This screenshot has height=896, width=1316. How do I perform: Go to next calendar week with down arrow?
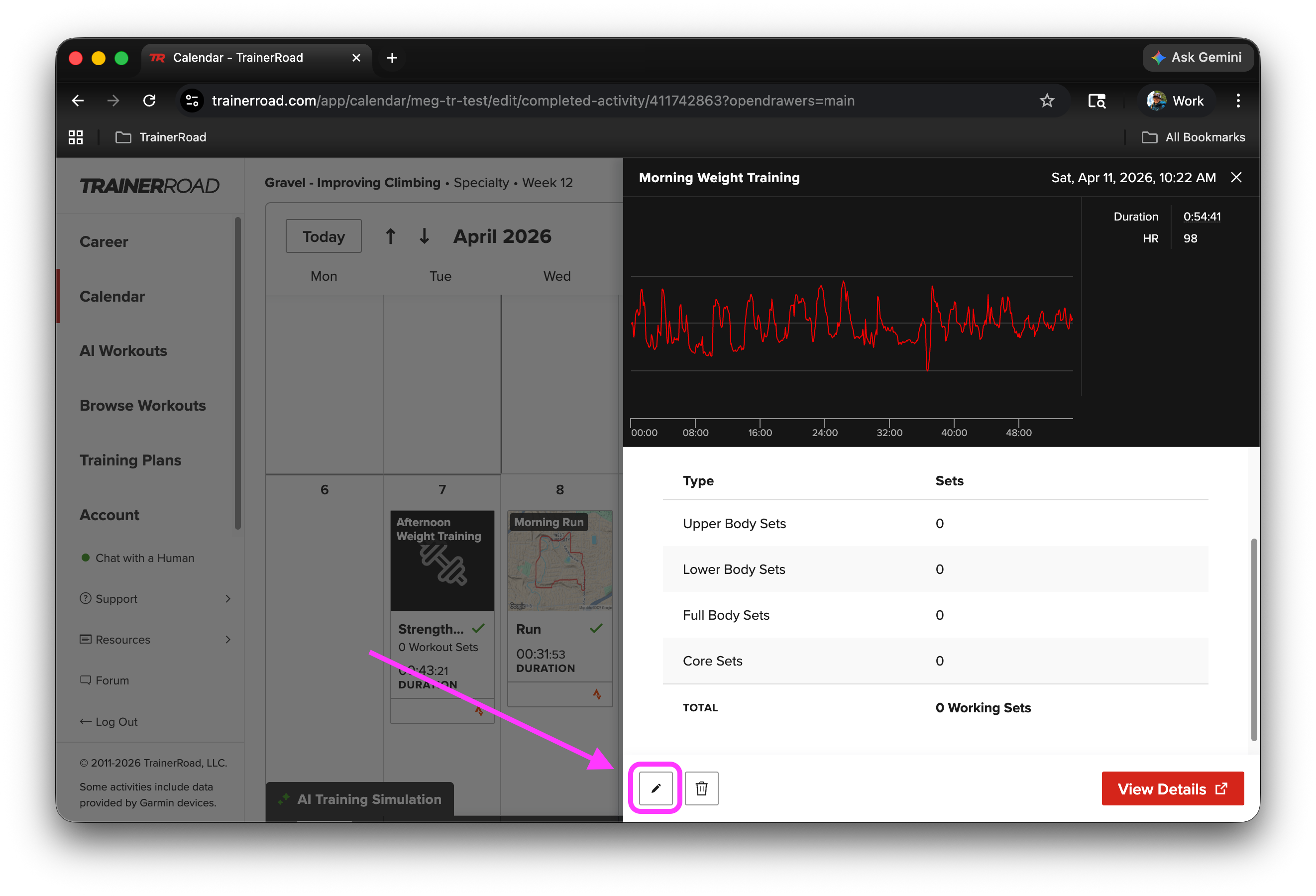[x=424, y=236]
